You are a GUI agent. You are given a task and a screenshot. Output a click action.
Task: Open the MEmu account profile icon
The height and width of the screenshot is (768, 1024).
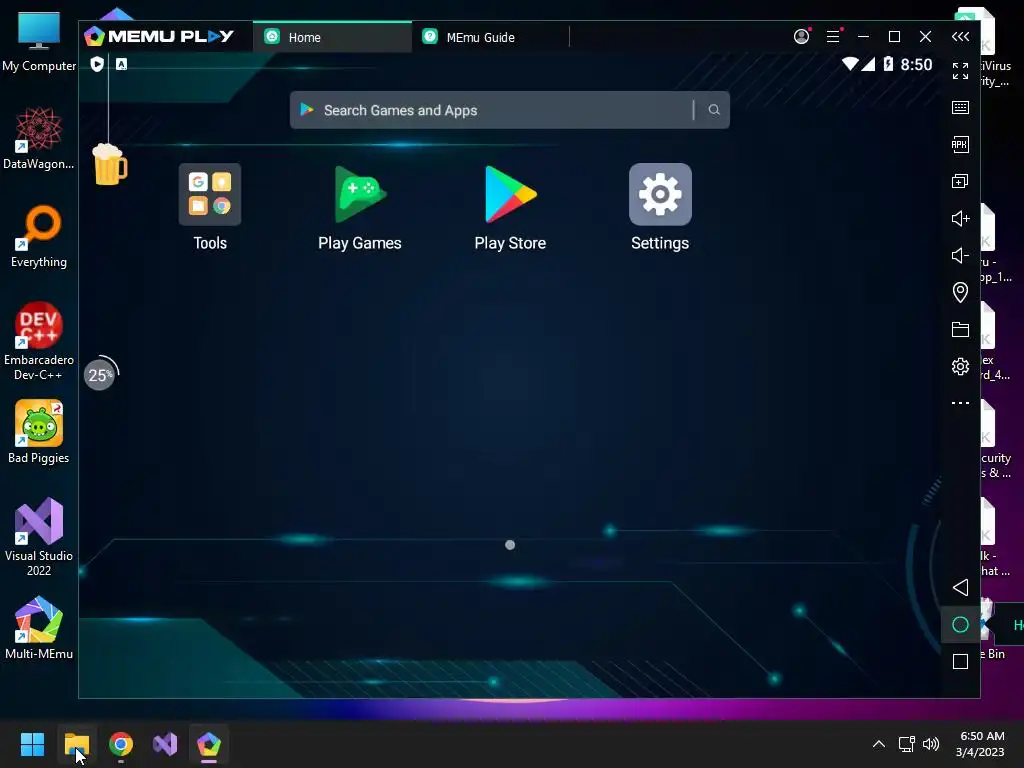tap(801, 37)
